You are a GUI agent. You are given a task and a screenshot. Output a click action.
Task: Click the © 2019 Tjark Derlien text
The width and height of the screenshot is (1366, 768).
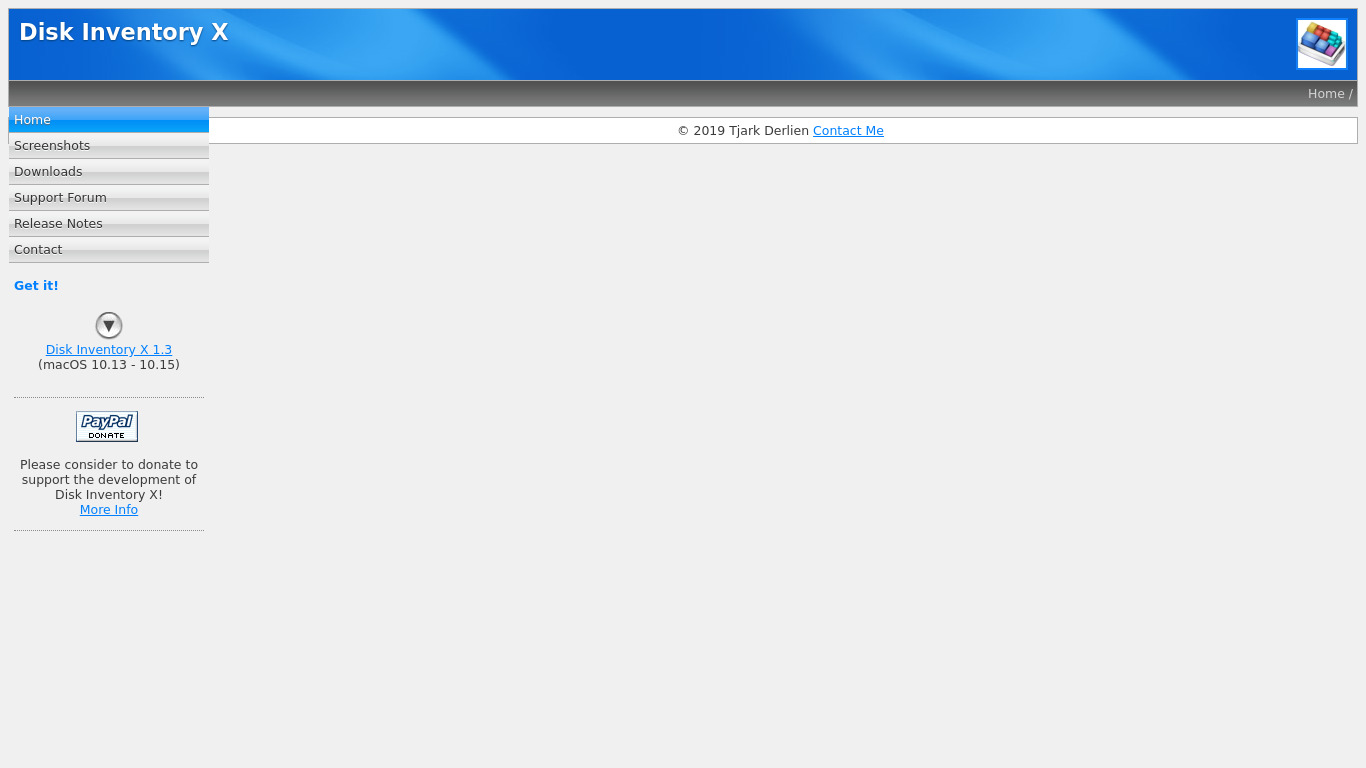coord(743,131)
